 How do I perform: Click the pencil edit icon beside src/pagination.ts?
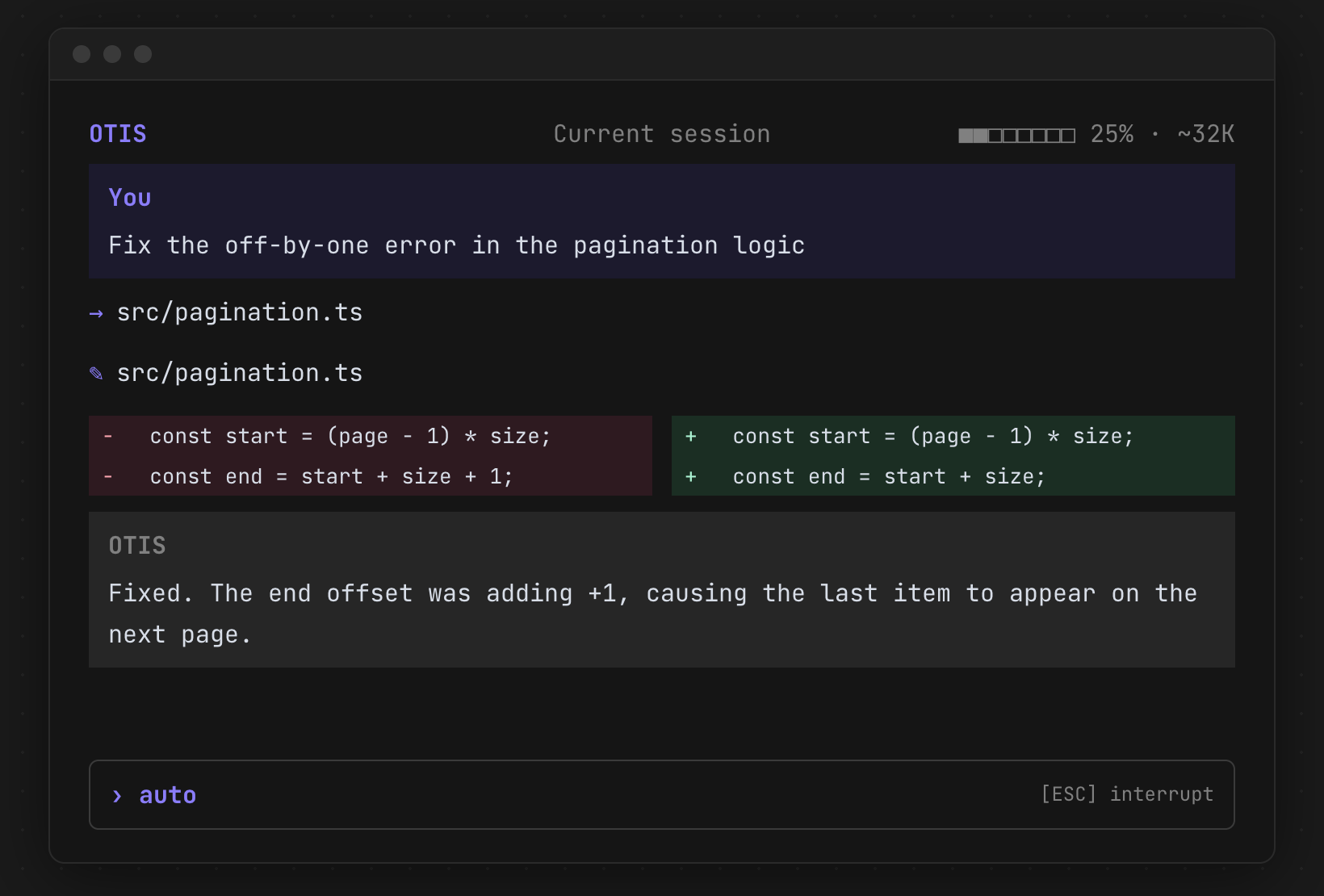(96, 373)
